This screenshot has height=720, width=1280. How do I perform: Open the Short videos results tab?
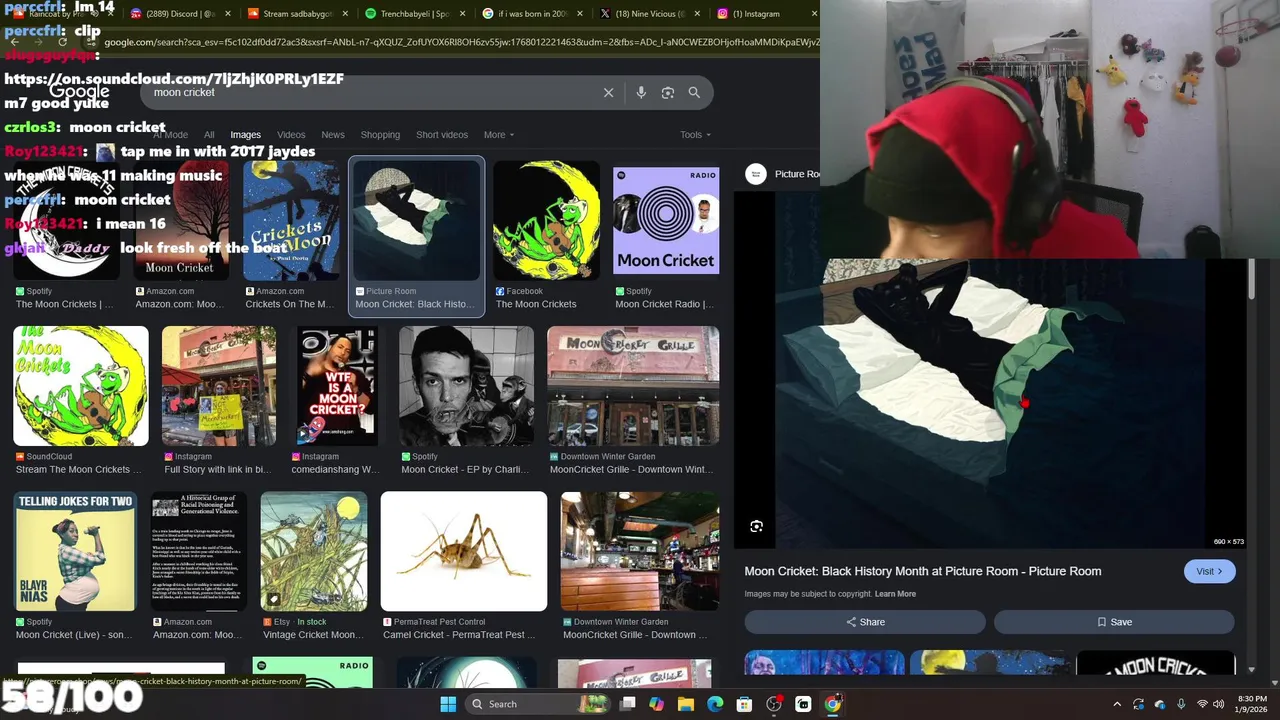[x=442, y=135]
